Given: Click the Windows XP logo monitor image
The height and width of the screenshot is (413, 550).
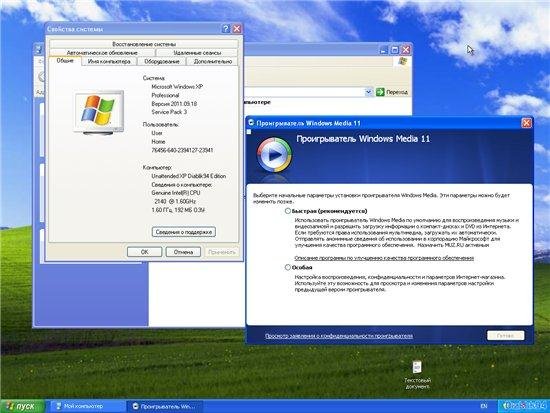Looking at the screenshot, I should 99,113.
